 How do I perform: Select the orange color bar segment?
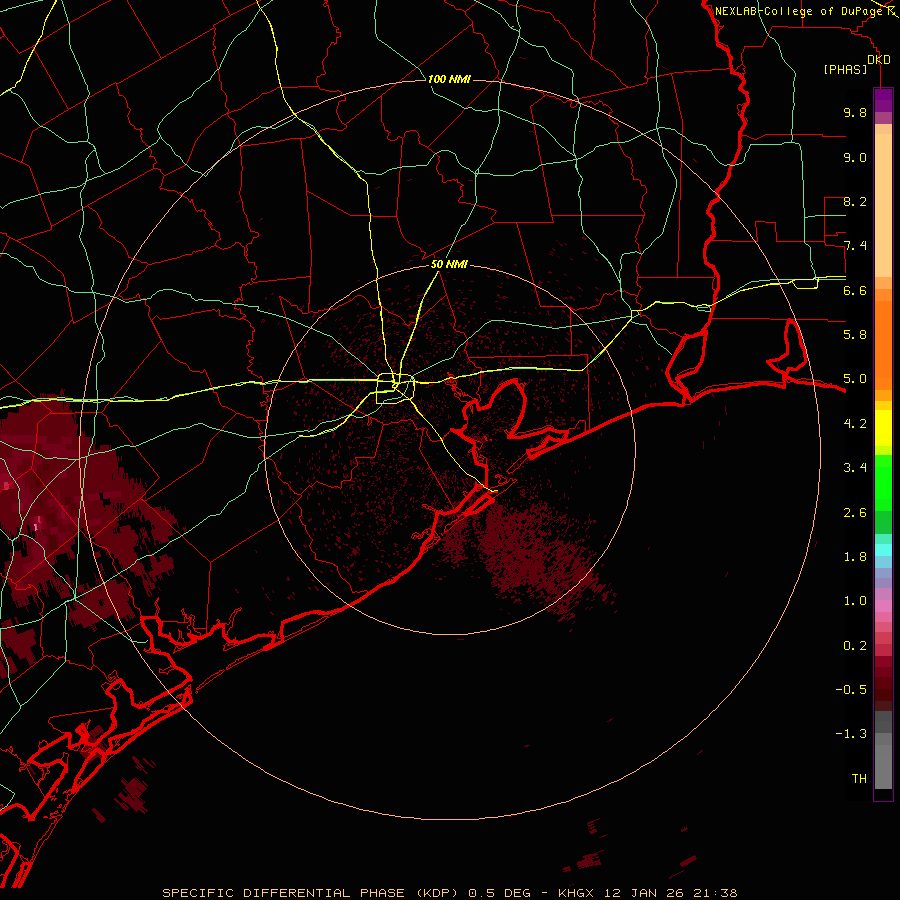point(883,346)
